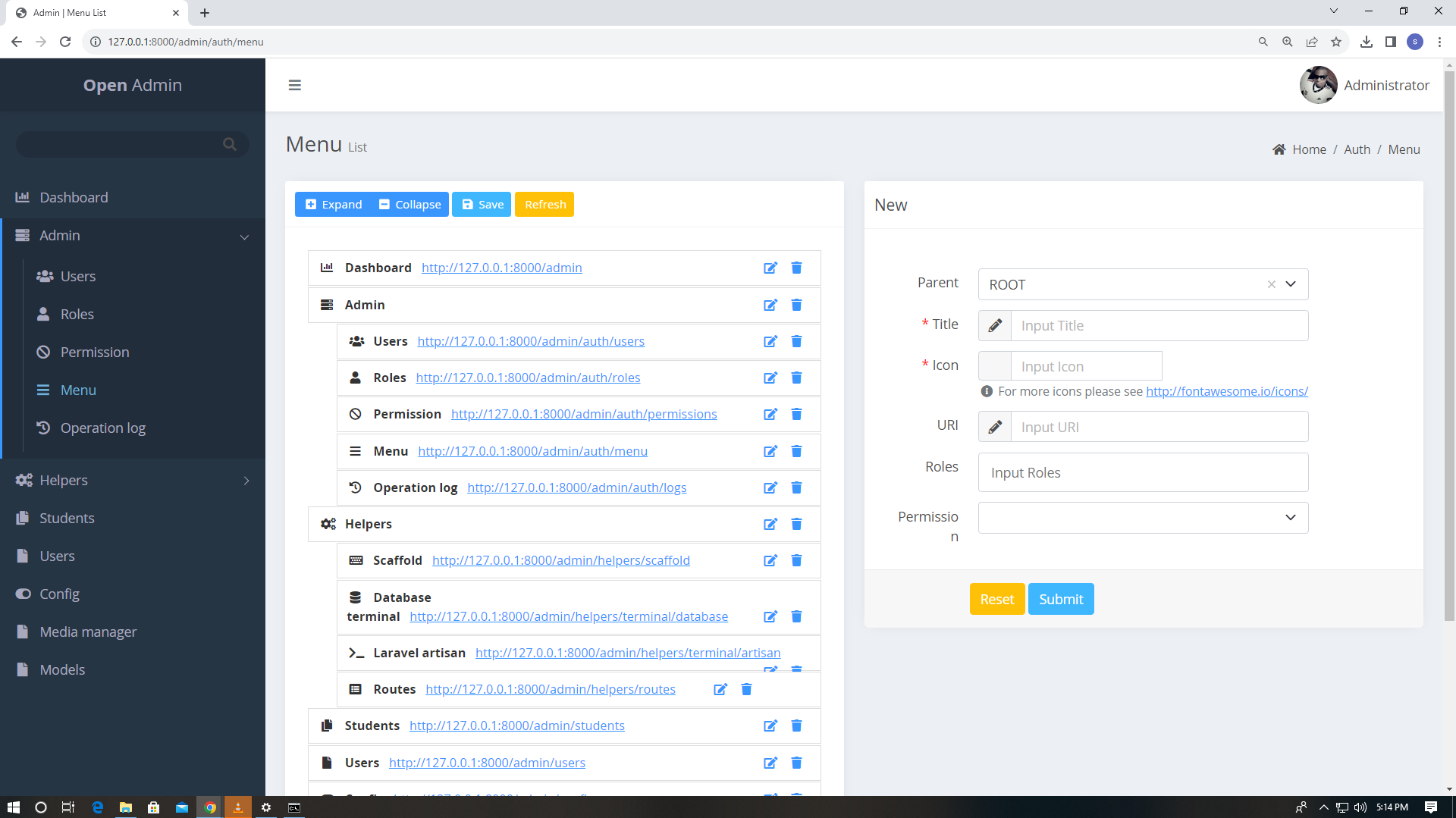Click the edit icon on the Operation log row
1456x818 pixels.
(x=770, y=487)
